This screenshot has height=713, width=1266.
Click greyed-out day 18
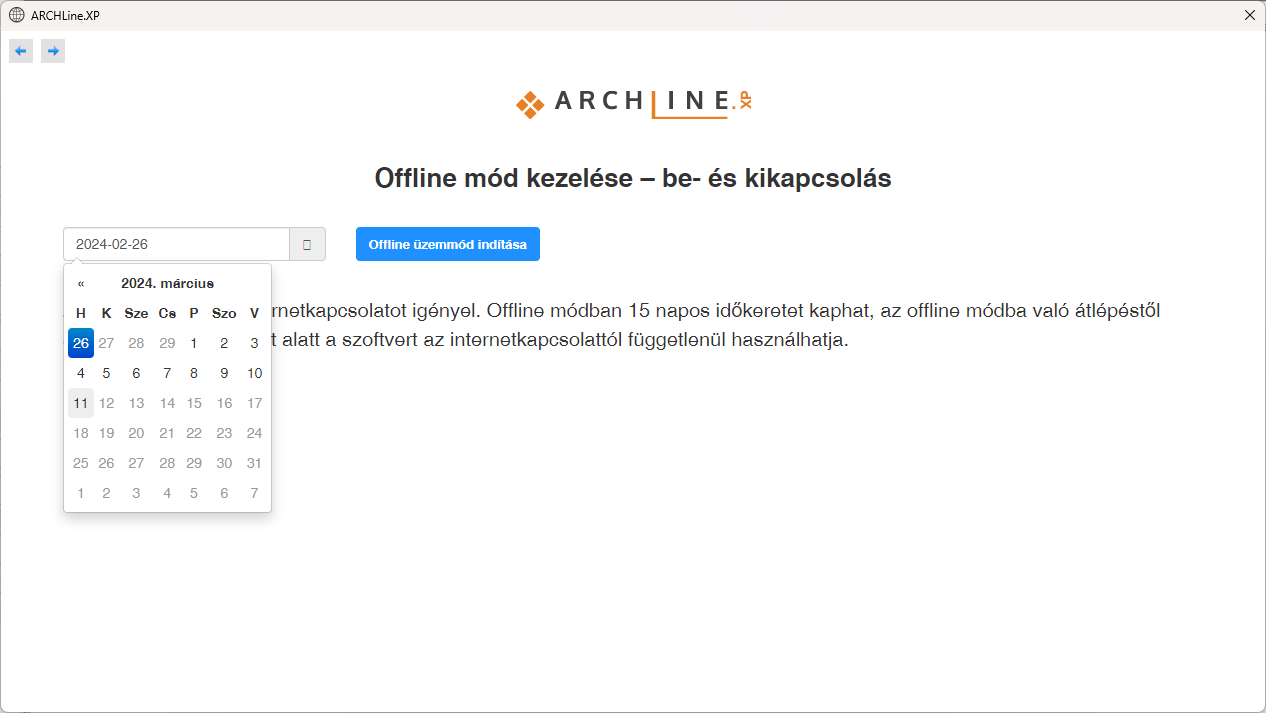[x=81, y=433]
